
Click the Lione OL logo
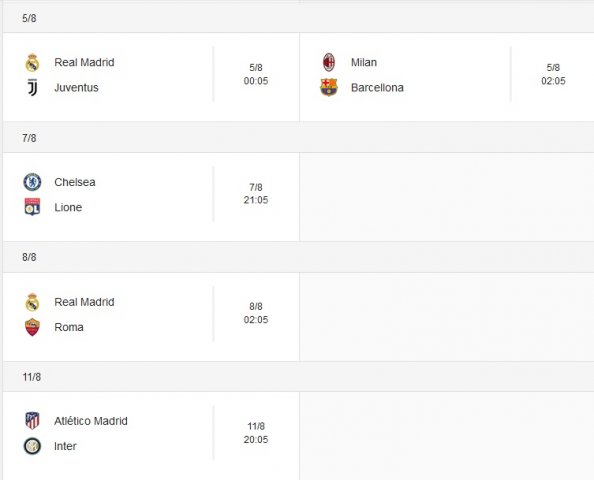click(33, 207)
